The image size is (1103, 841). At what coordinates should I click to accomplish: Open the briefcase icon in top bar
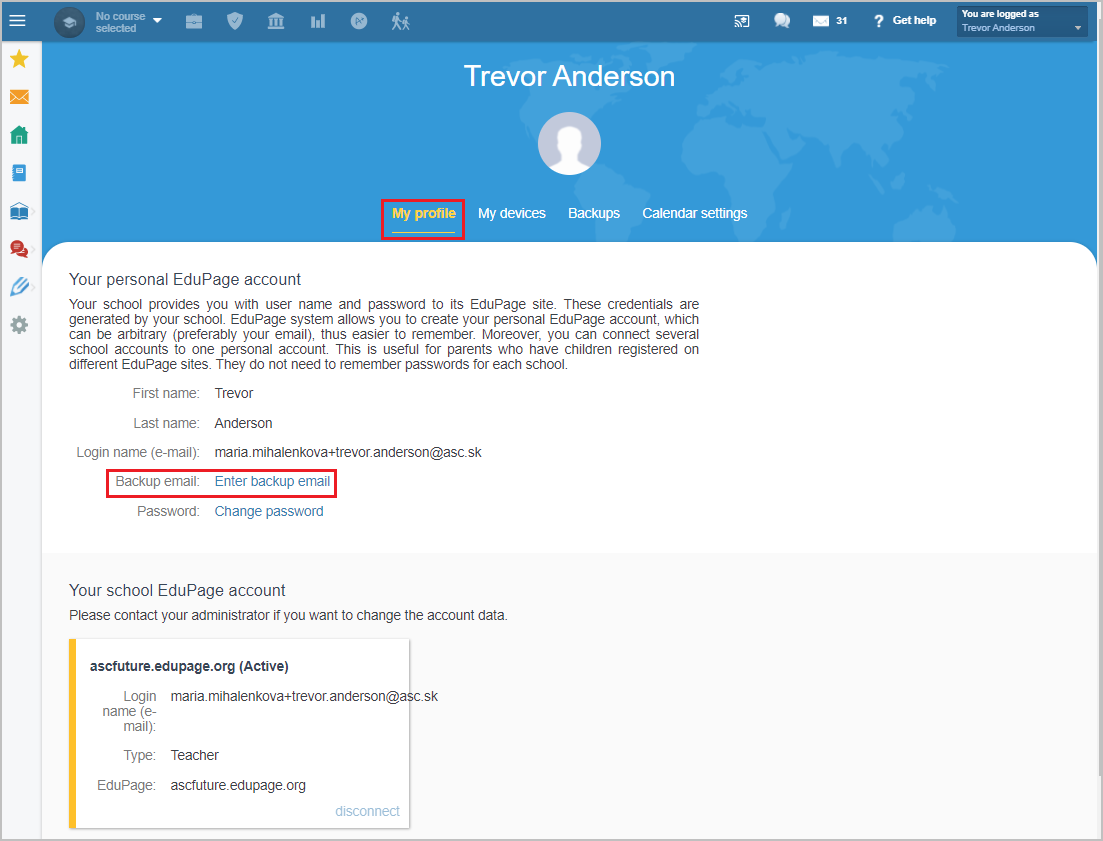[194, 22]
